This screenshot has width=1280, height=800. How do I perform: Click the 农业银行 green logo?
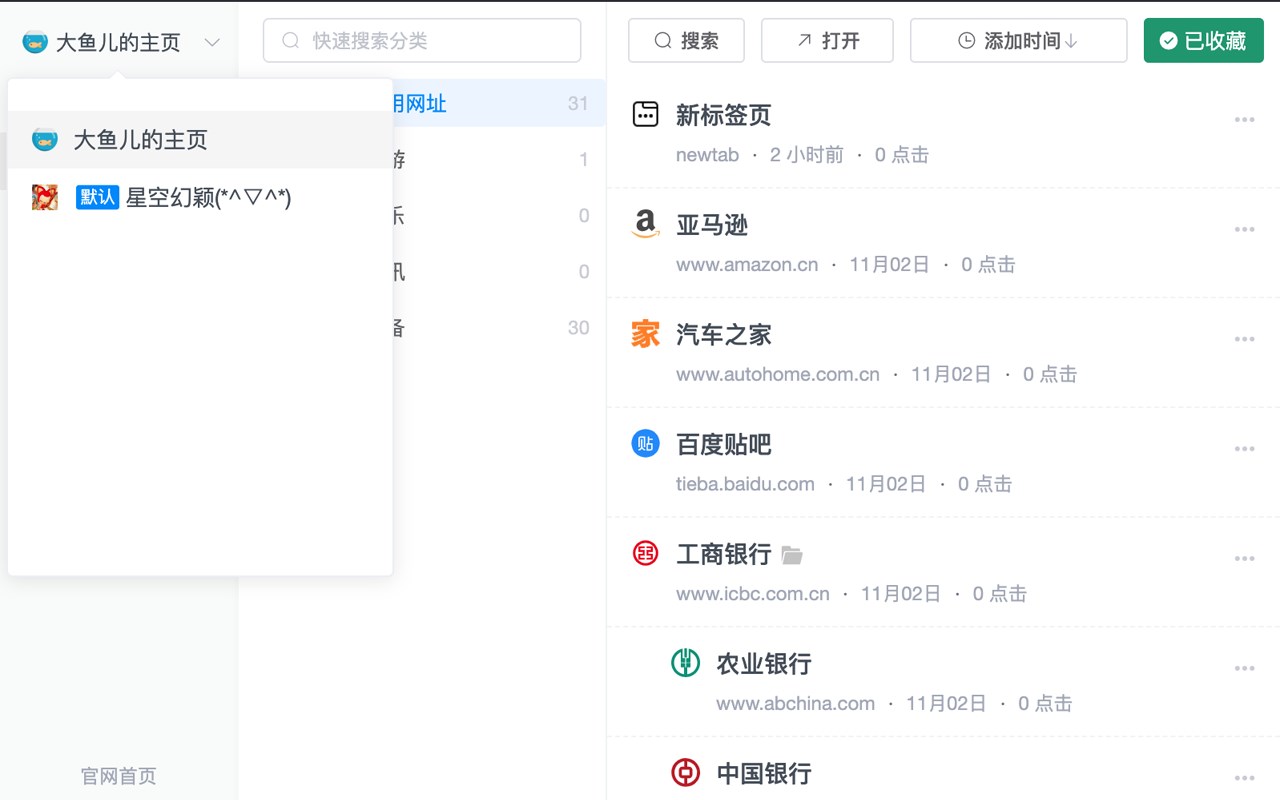686,663
